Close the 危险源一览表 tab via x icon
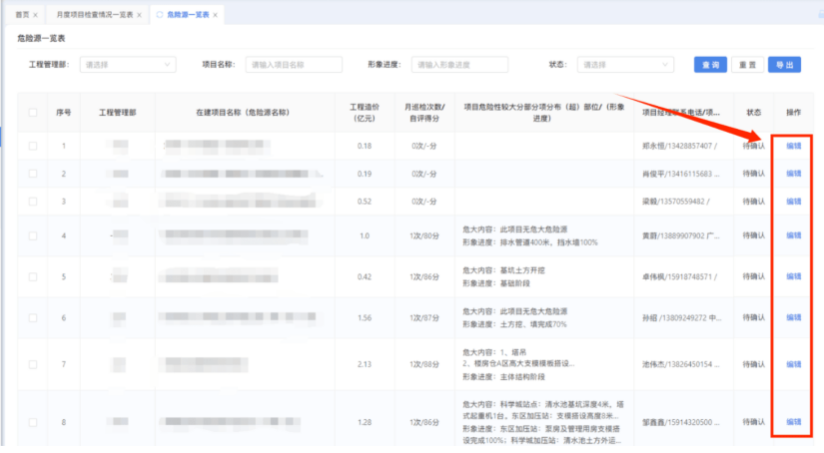This screenshot has height=453, width=824. pyautogui.click(x=215, y=16)
